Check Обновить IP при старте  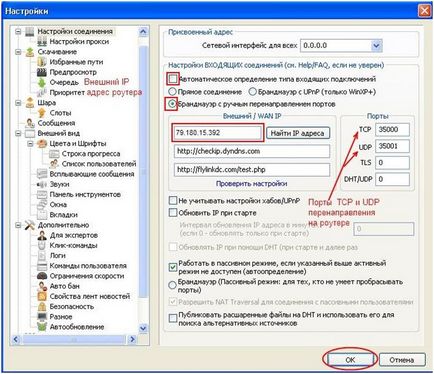[173, 213]
